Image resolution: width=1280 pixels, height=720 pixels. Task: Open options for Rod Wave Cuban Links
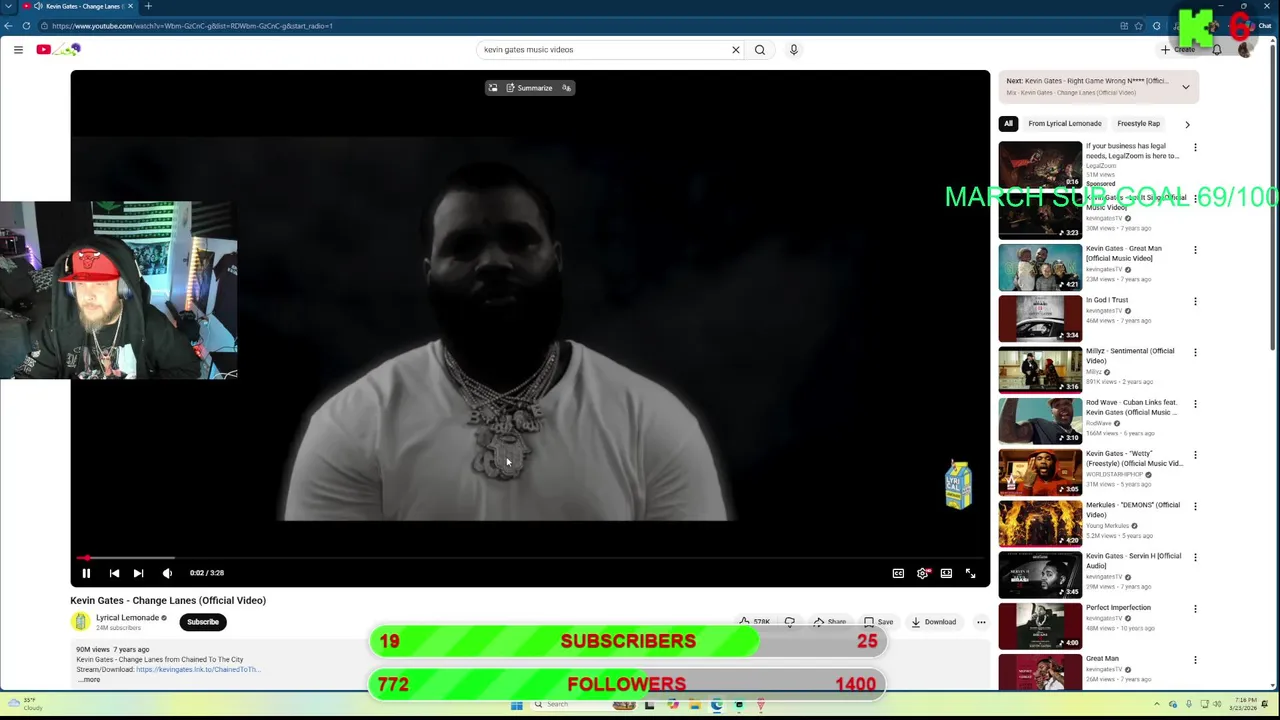coord(1195,404)
